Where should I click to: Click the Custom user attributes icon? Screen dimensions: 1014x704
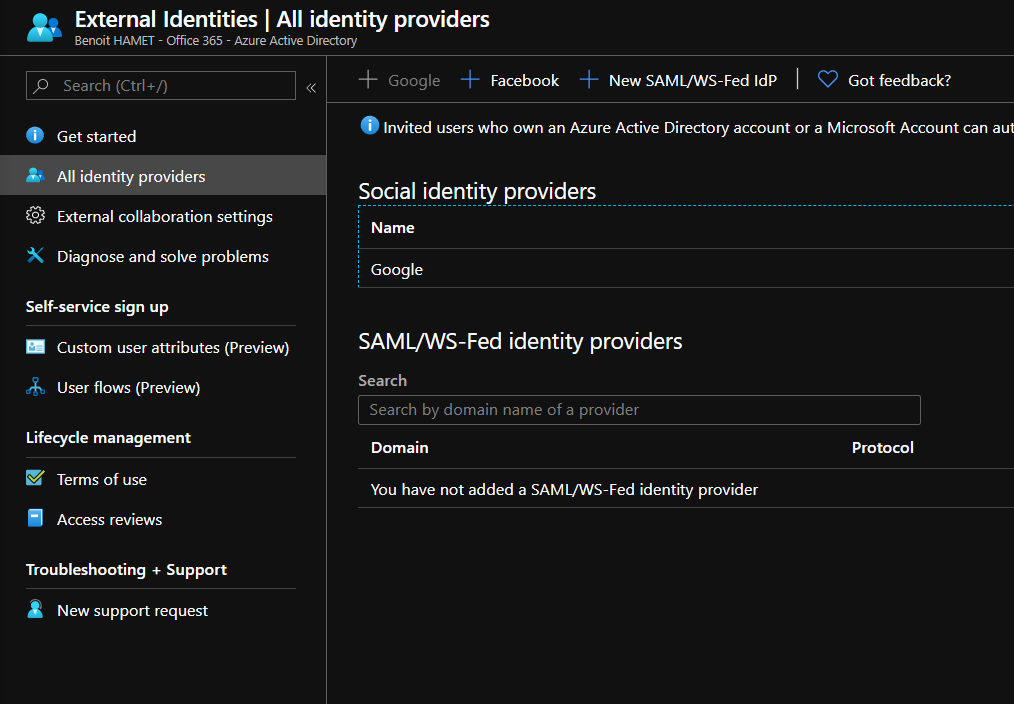pos(35,347)
